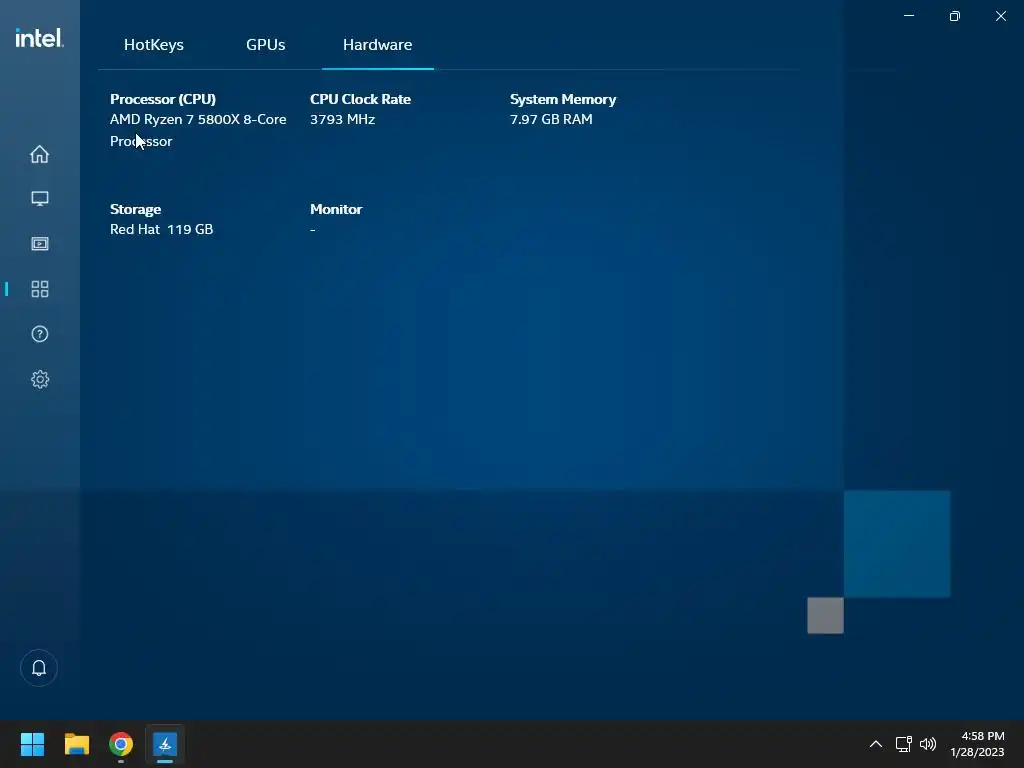Open the Windows Start menu
The height and width of the screenshot is (768, 1024).
coord(32,744)
